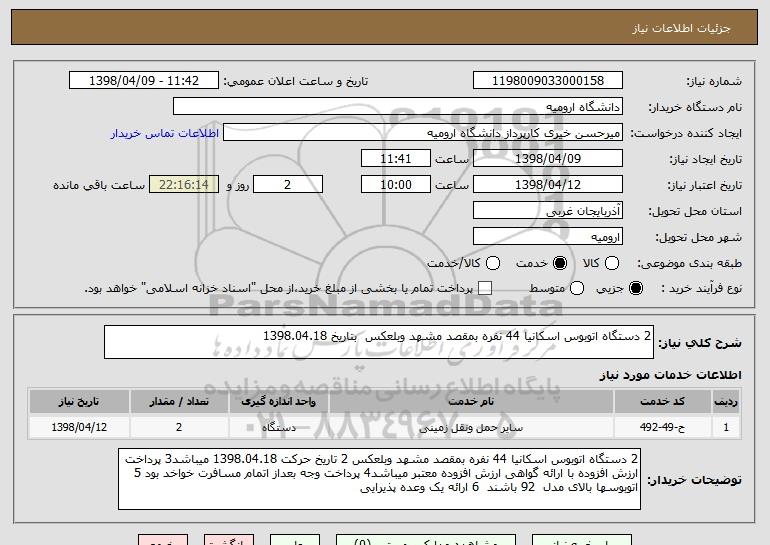The height and width of the screenshot is (545, 770).
Task: Click the validity time field 10:00
Action: click(x=395, y=185)
